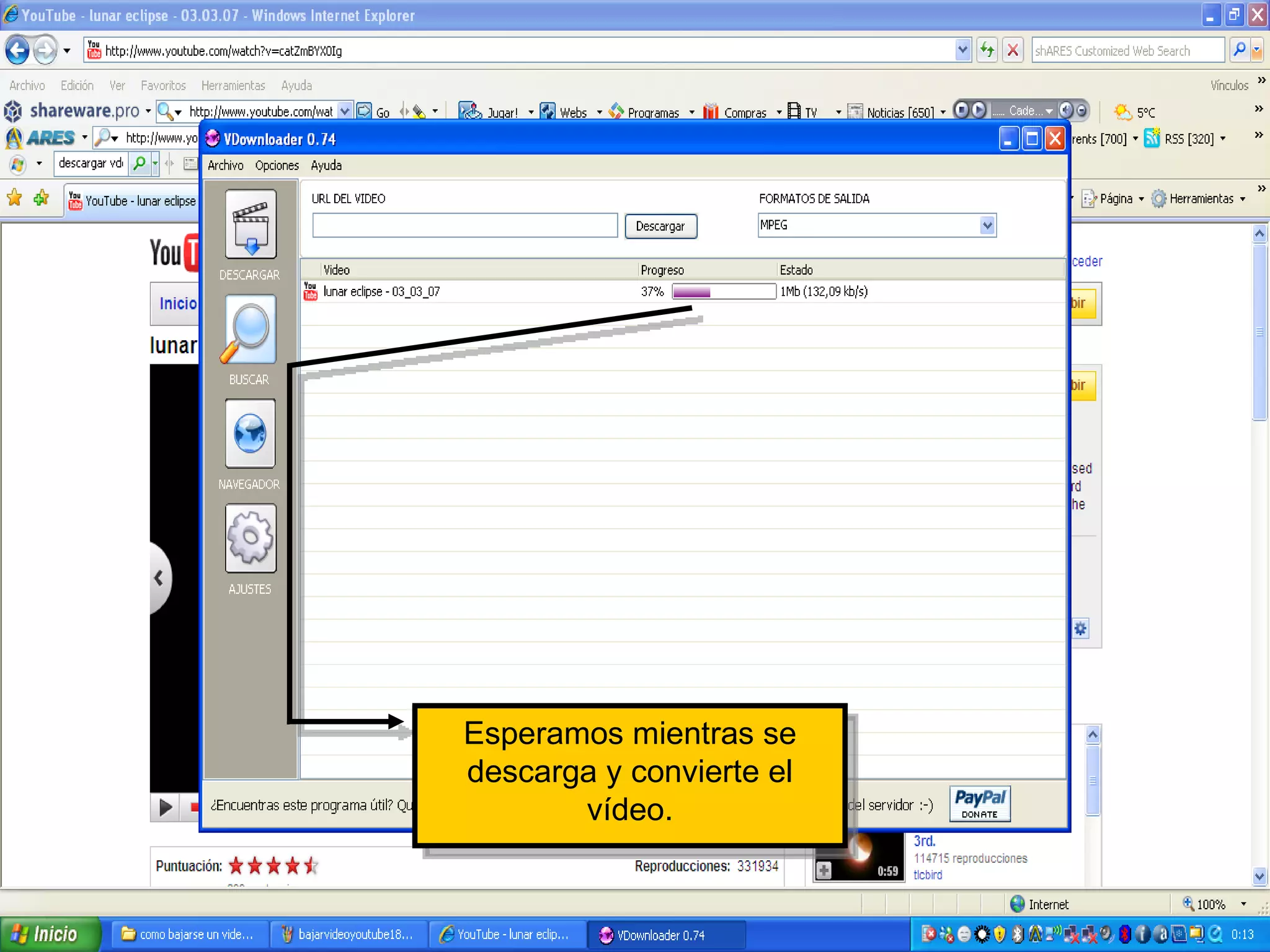The image size is (1270, 952).
Task: Click the related video thumbnail 0:59
Action: [859, 858]
